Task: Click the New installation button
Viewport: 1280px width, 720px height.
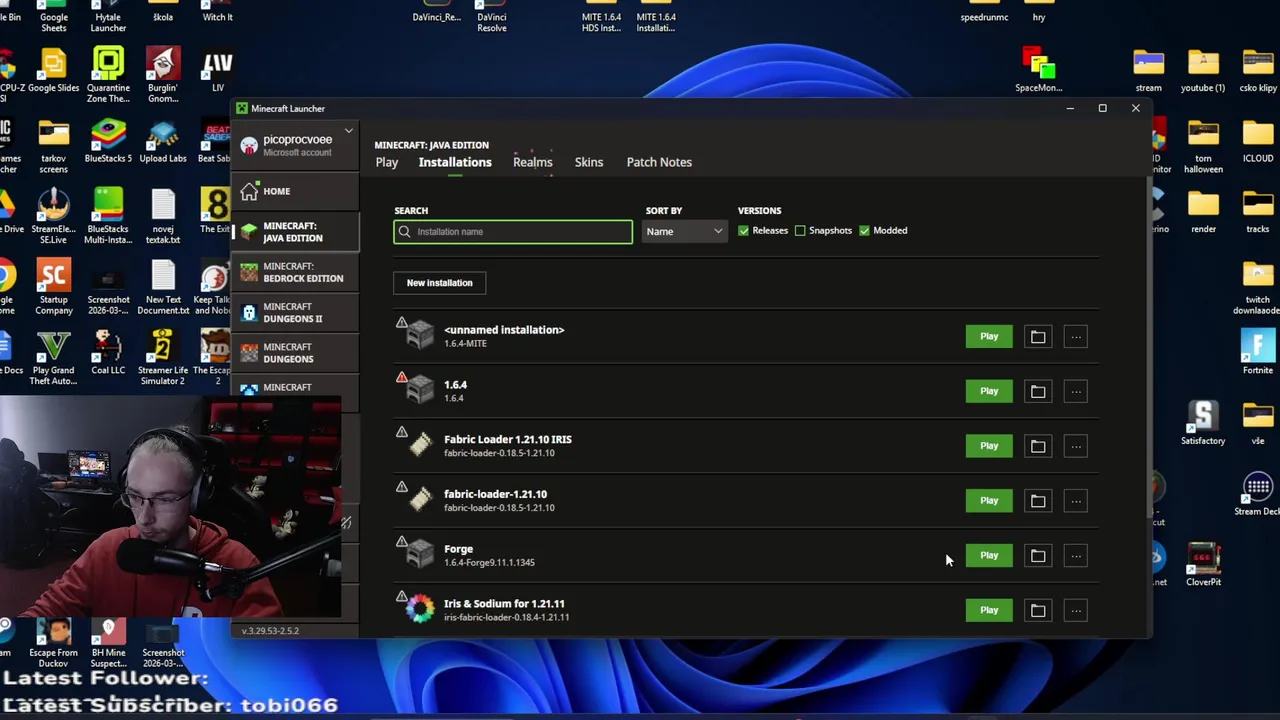Action: click(x=439, y=283)
